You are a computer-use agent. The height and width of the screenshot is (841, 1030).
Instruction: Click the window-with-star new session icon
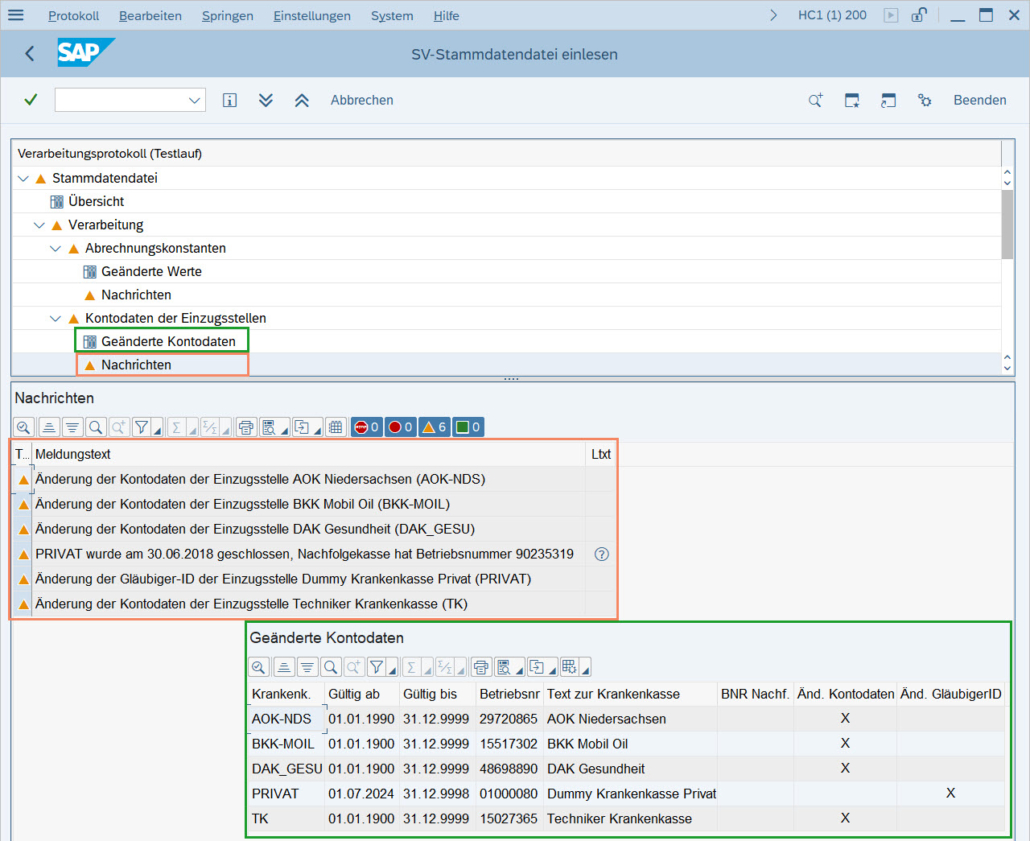tap(852, 100)
